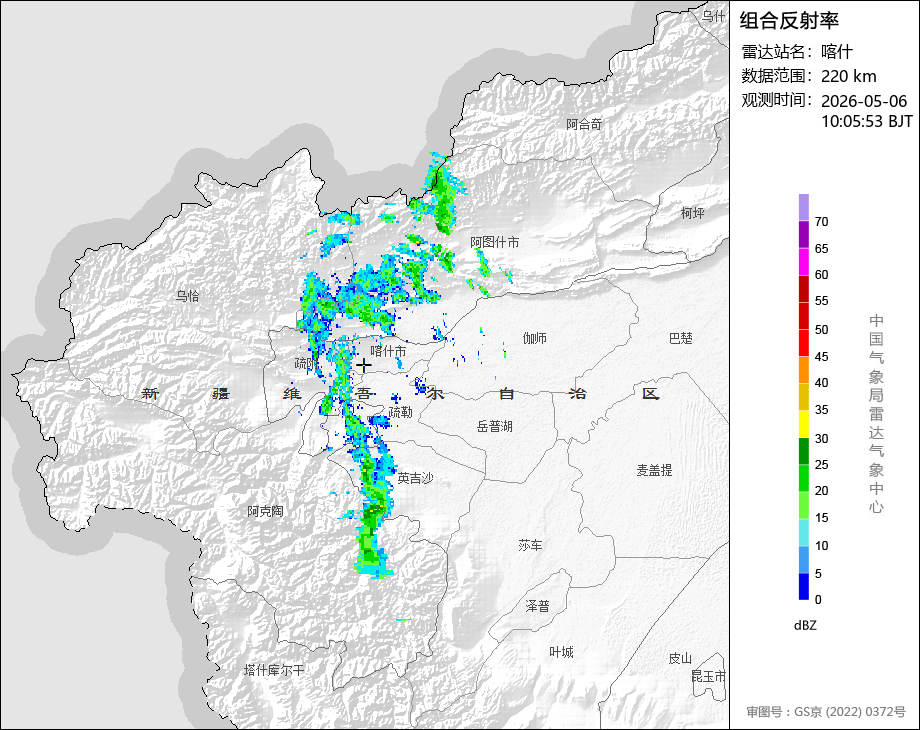Click the 乌什 label at top right

714,16
